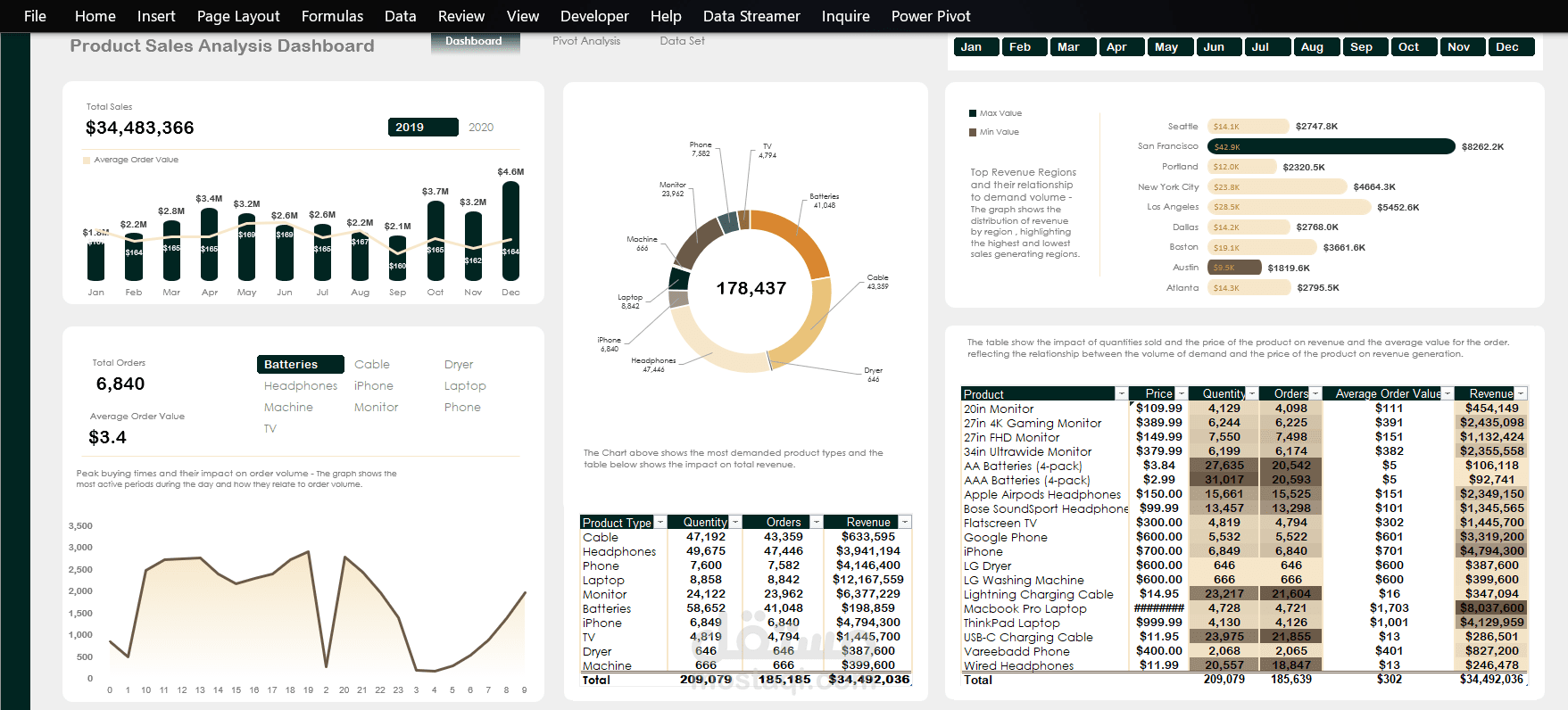Image resolution: width=1568 pixels, height=710 pixels.
Task: Click the New York City revenue bar
Action: click(x=1277, y=186)
